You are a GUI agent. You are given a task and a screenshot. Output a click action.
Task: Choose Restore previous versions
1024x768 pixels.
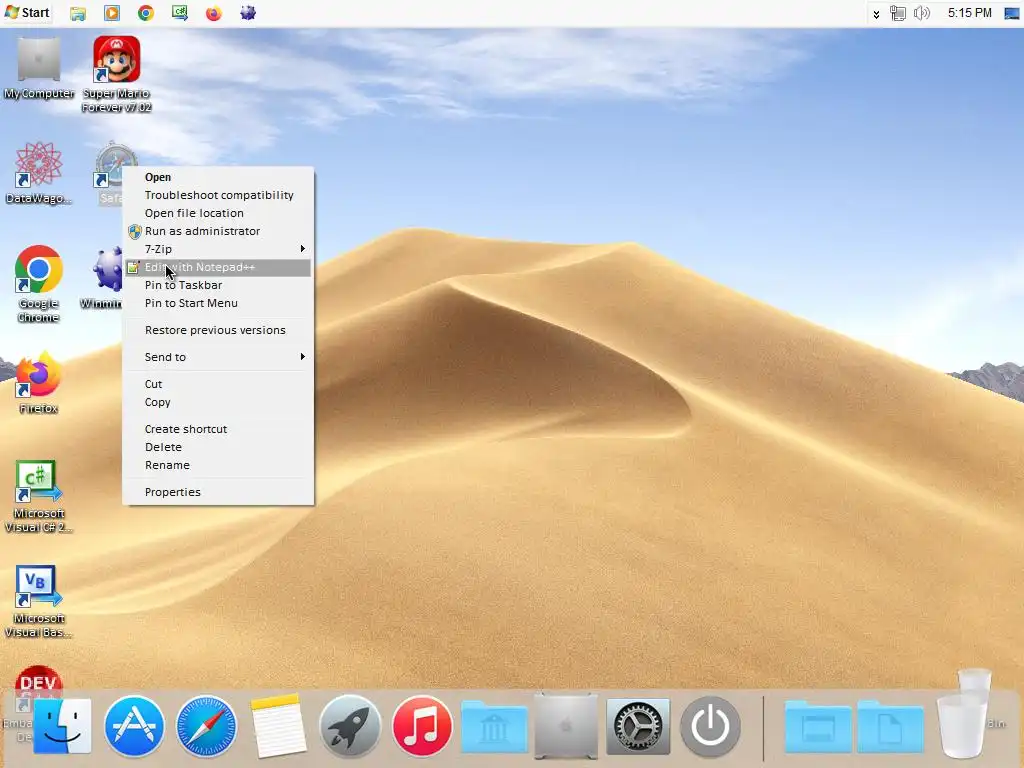[x=217, y=330]
